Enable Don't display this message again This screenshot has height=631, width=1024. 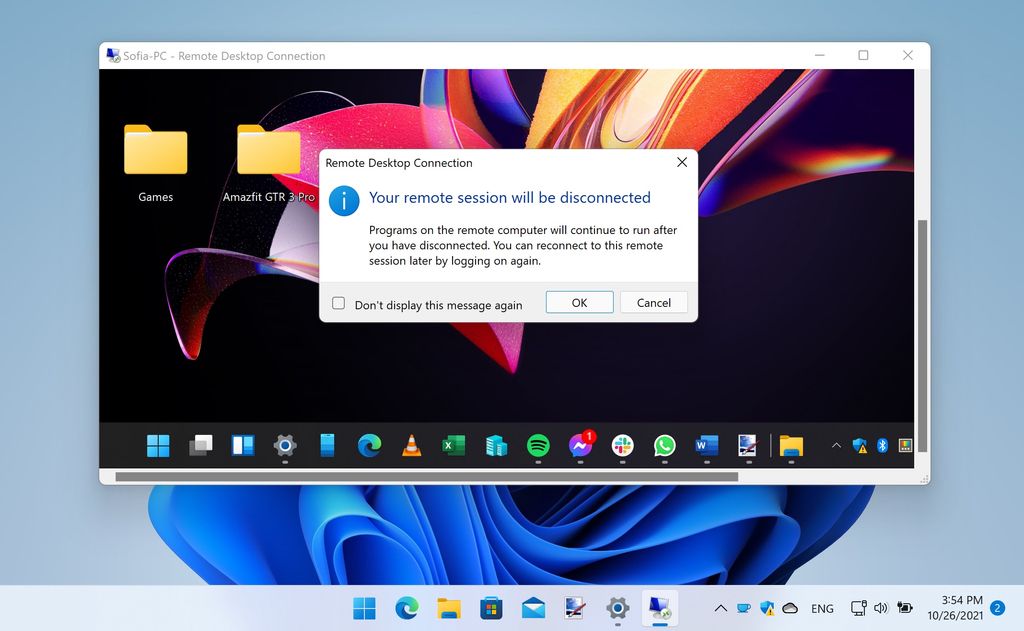(x=338, y=302)
